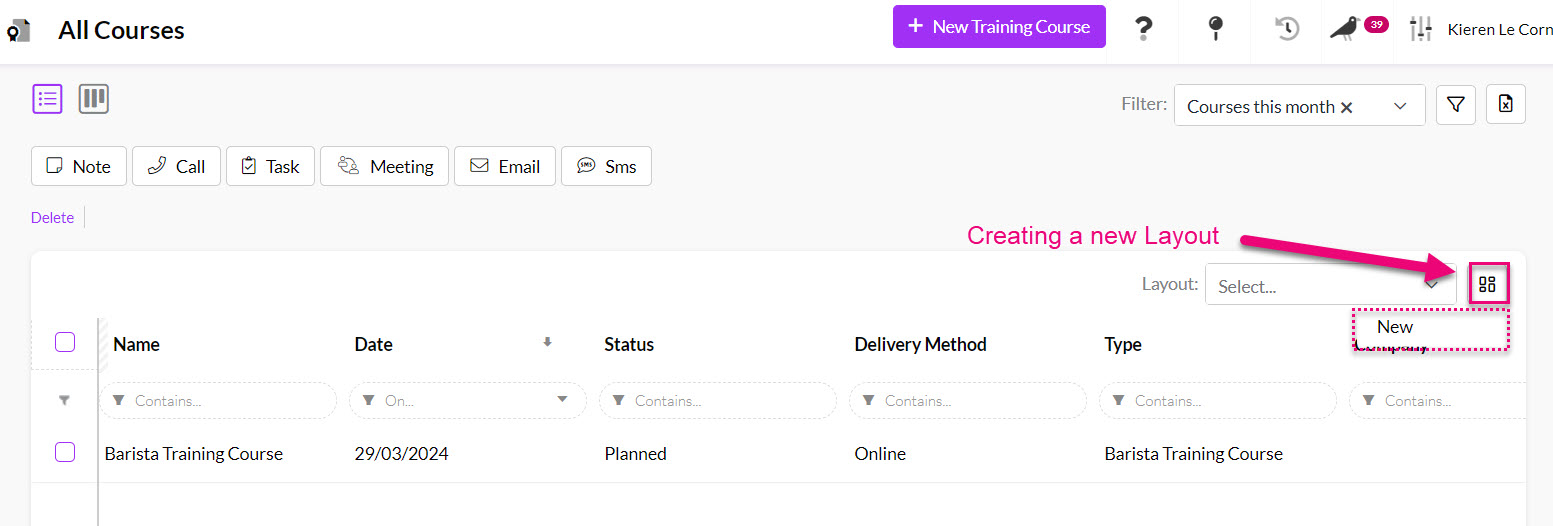1553x526 pixels.
Task: Click the filter row funnel icon at the left
Action: (64, 400)
